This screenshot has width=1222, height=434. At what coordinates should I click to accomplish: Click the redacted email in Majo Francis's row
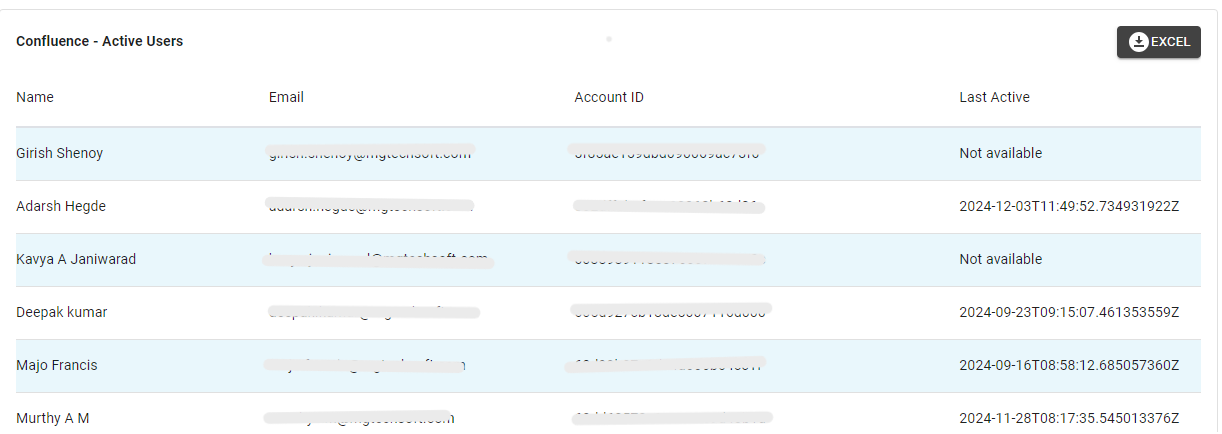click(x=364, y=365)
